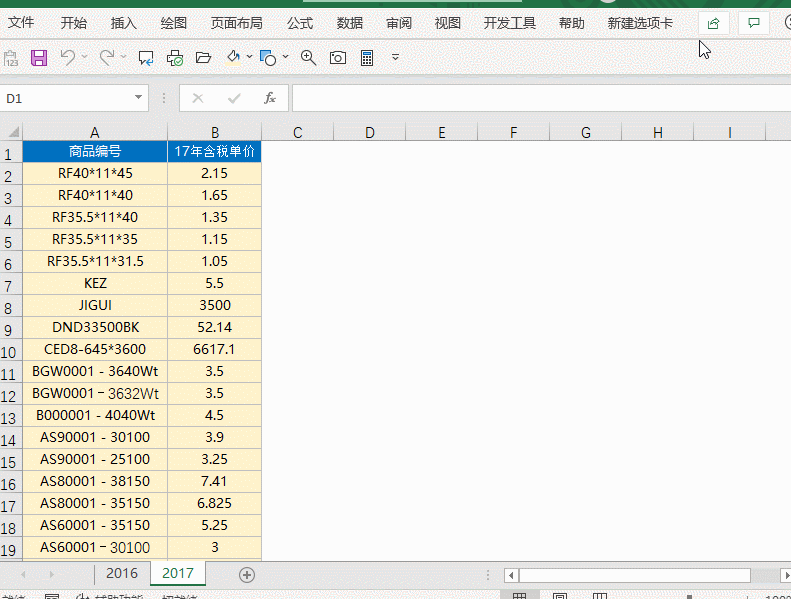
Task: Open the 新建选项卡 ribbon tab
Action: [x=640, y=23]
